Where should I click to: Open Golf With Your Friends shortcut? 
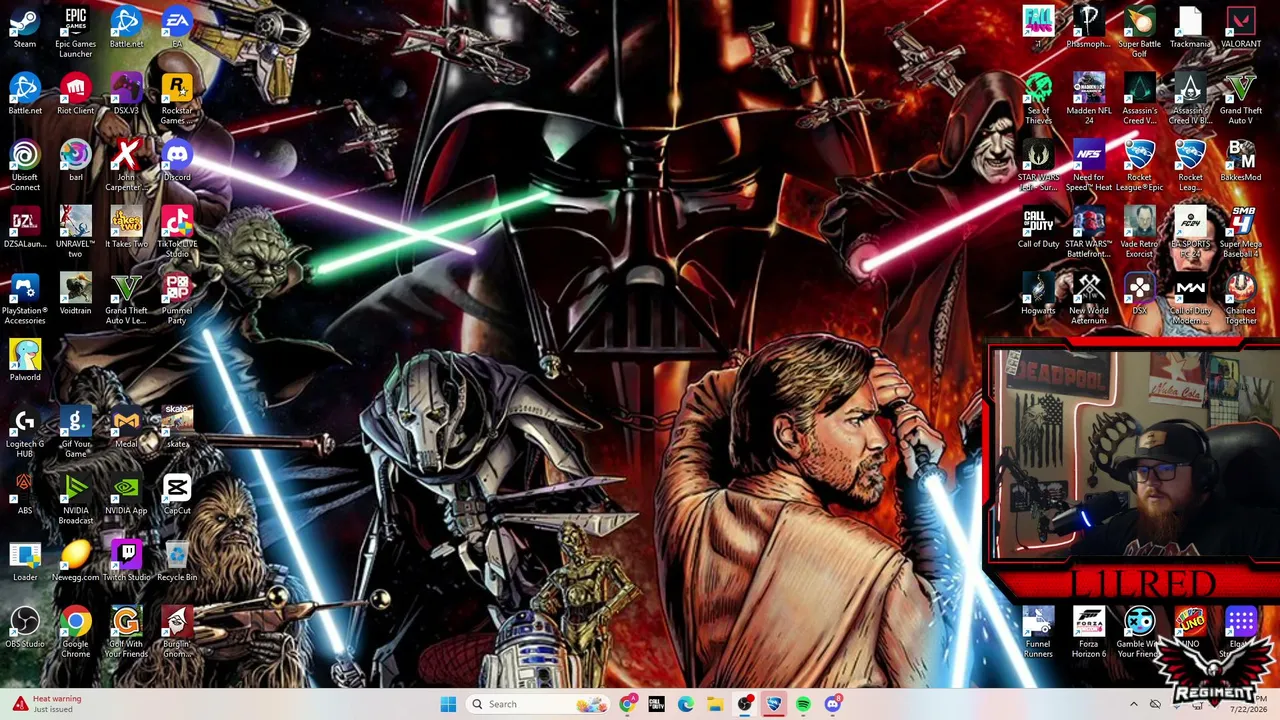126,632
